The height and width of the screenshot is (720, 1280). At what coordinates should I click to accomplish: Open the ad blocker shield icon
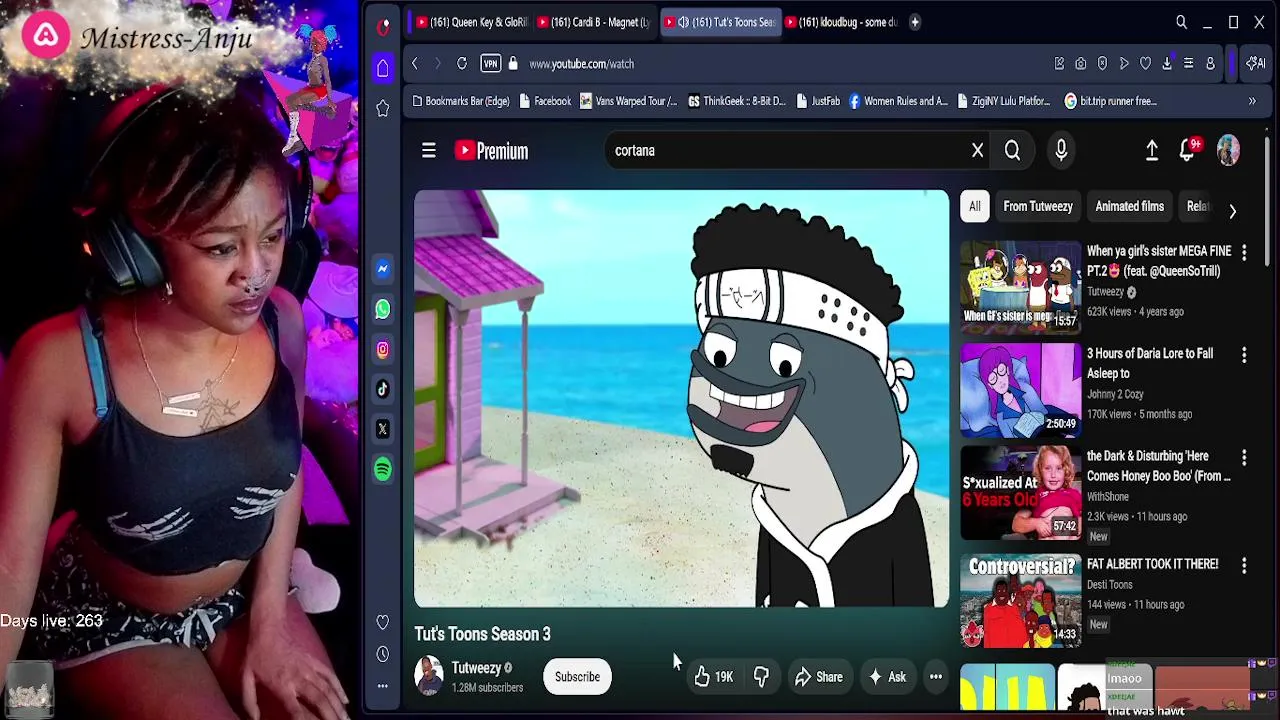coord(1102,64)
